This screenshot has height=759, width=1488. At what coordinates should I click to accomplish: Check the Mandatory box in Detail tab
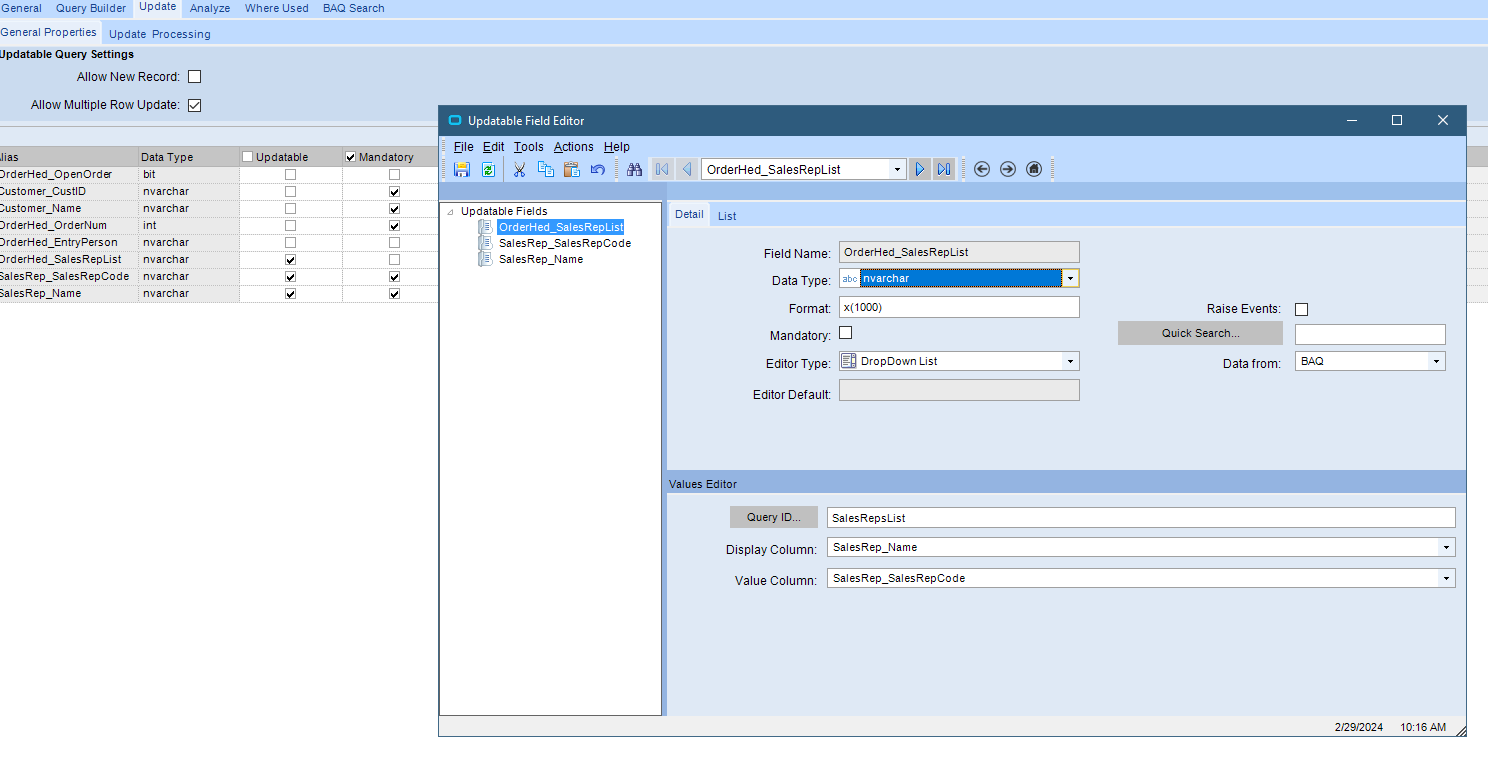[846, 333]
